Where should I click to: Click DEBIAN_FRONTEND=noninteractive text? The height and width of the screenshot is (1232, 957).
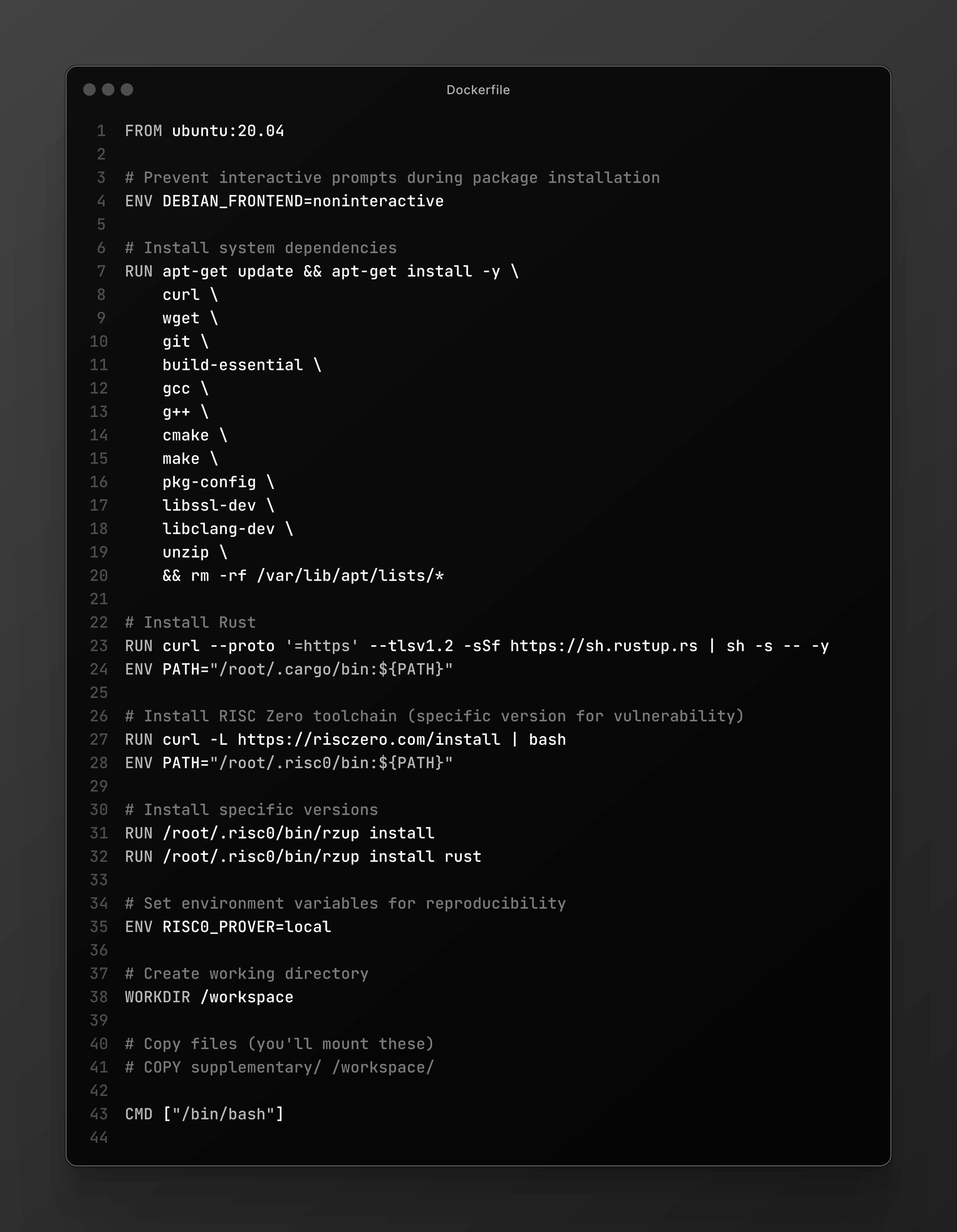click(x=303, y=202)
